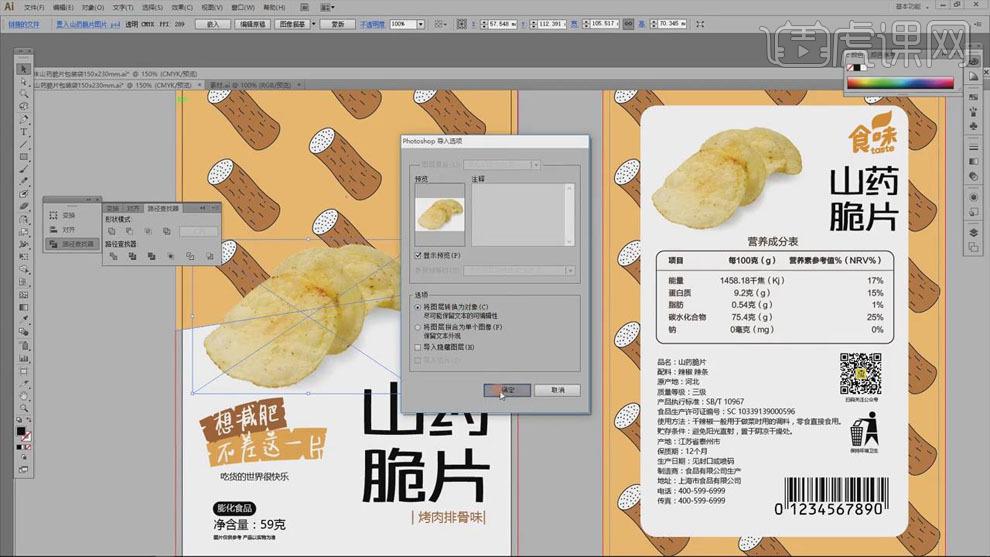Click the Divide pathfinder icon

click(x=114, y=256)
